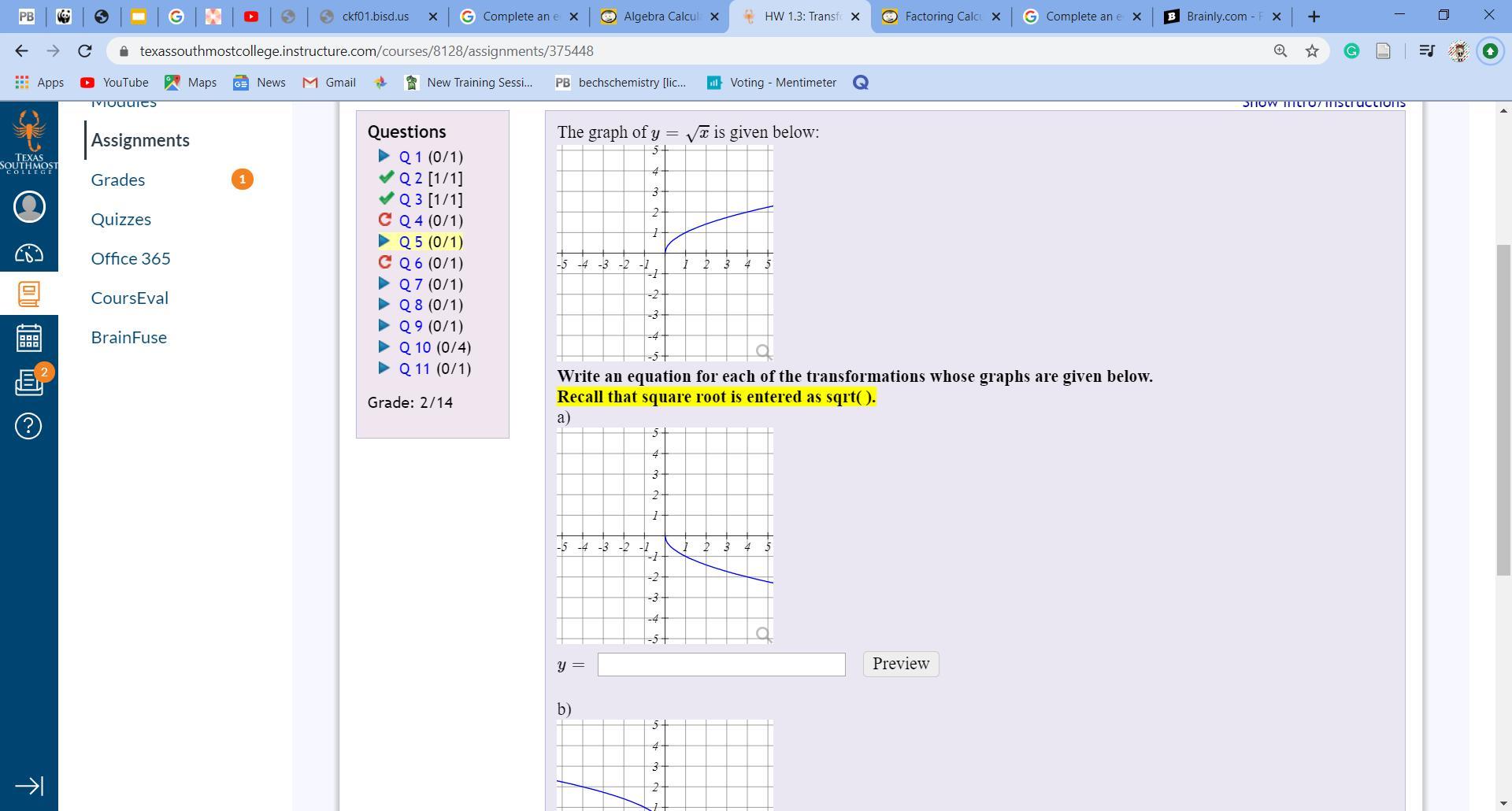
Task: Close the Brainly.com tab
Action: tap(1277, 17)
